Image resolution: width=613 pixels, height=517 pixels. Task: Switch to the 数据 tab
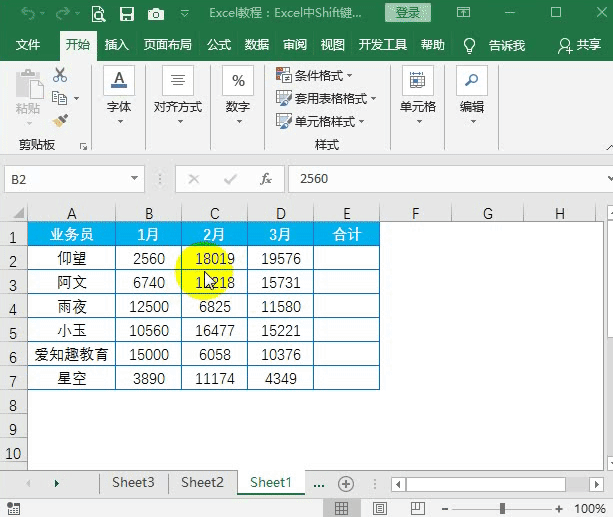(257, 45)
